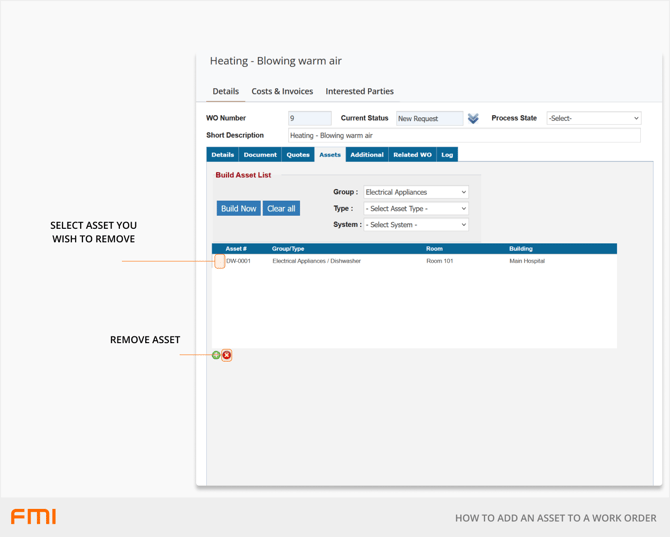Select the blue Details sub-tab

coord(223,155)
